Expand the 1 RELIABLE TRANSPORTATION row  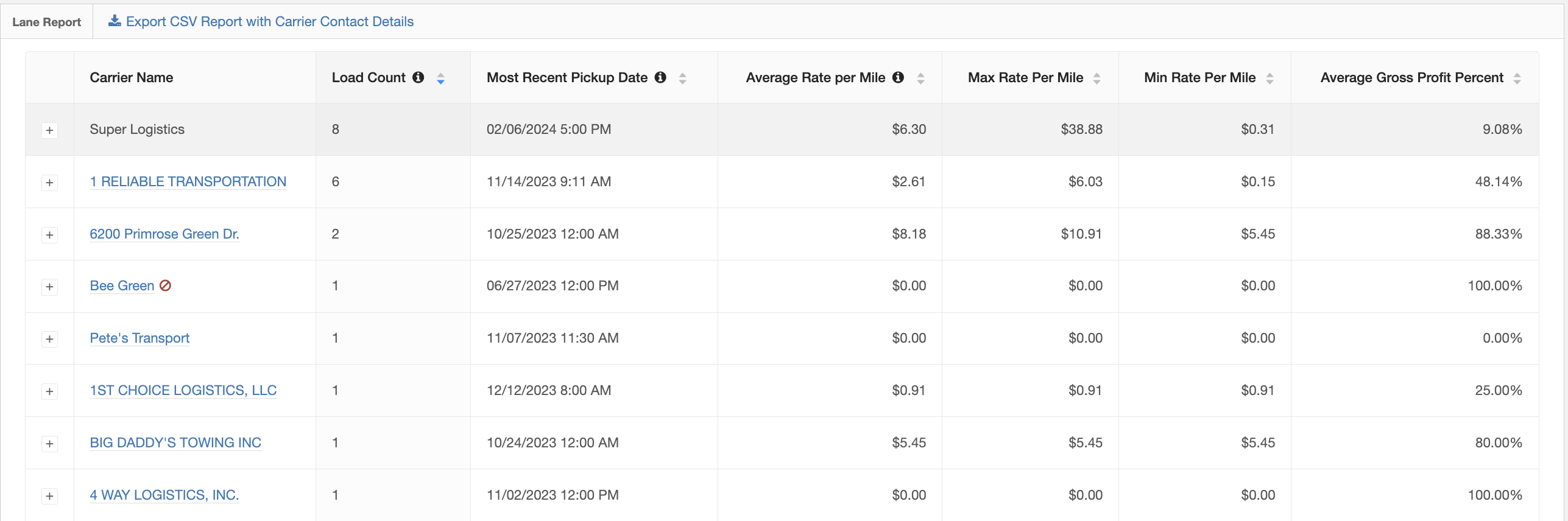tap(49, 183)
